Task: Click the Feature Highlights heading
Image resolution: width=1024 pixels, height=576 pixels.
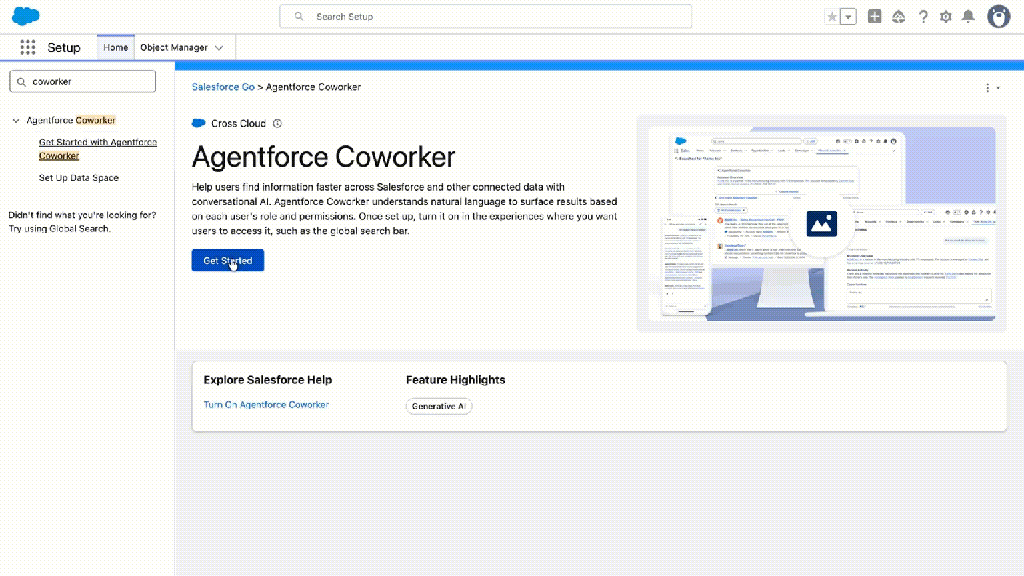Action: pyautogui.click(x=455, y=379)
